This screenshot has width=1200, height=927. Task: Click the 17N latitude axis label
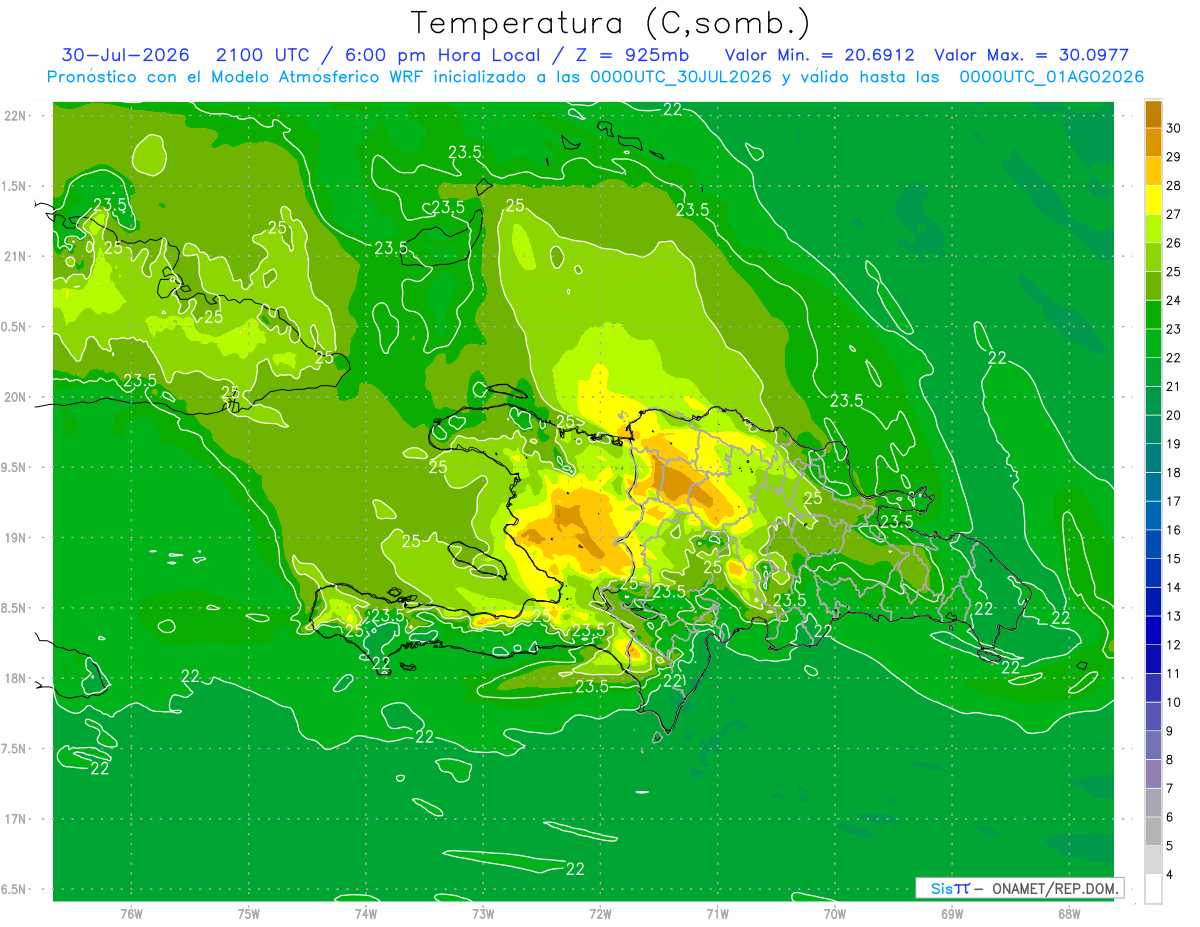pos(16,819)
